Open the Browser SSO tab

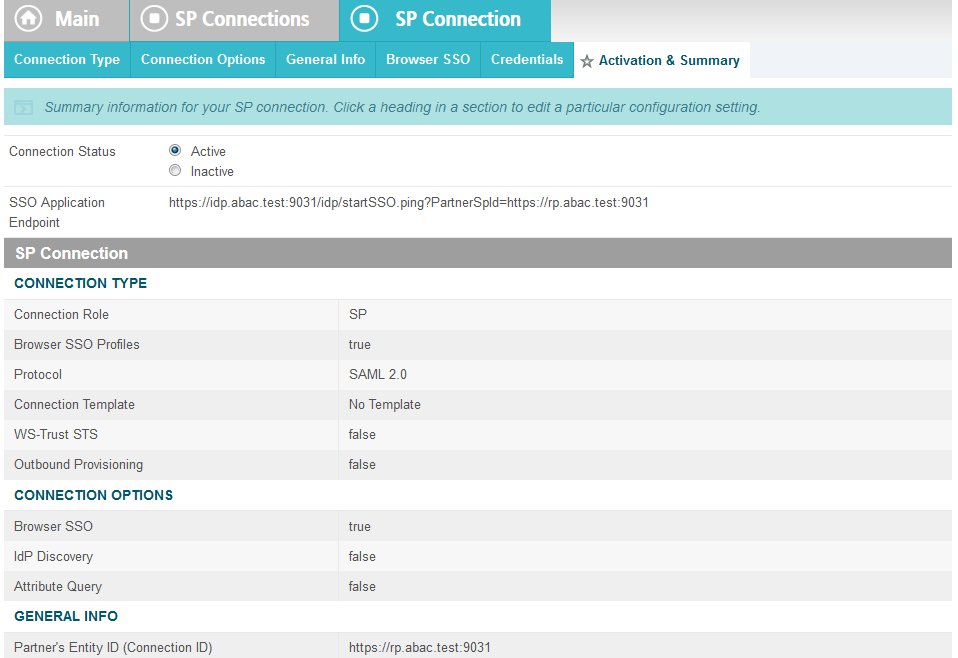(x=428, y=60)
